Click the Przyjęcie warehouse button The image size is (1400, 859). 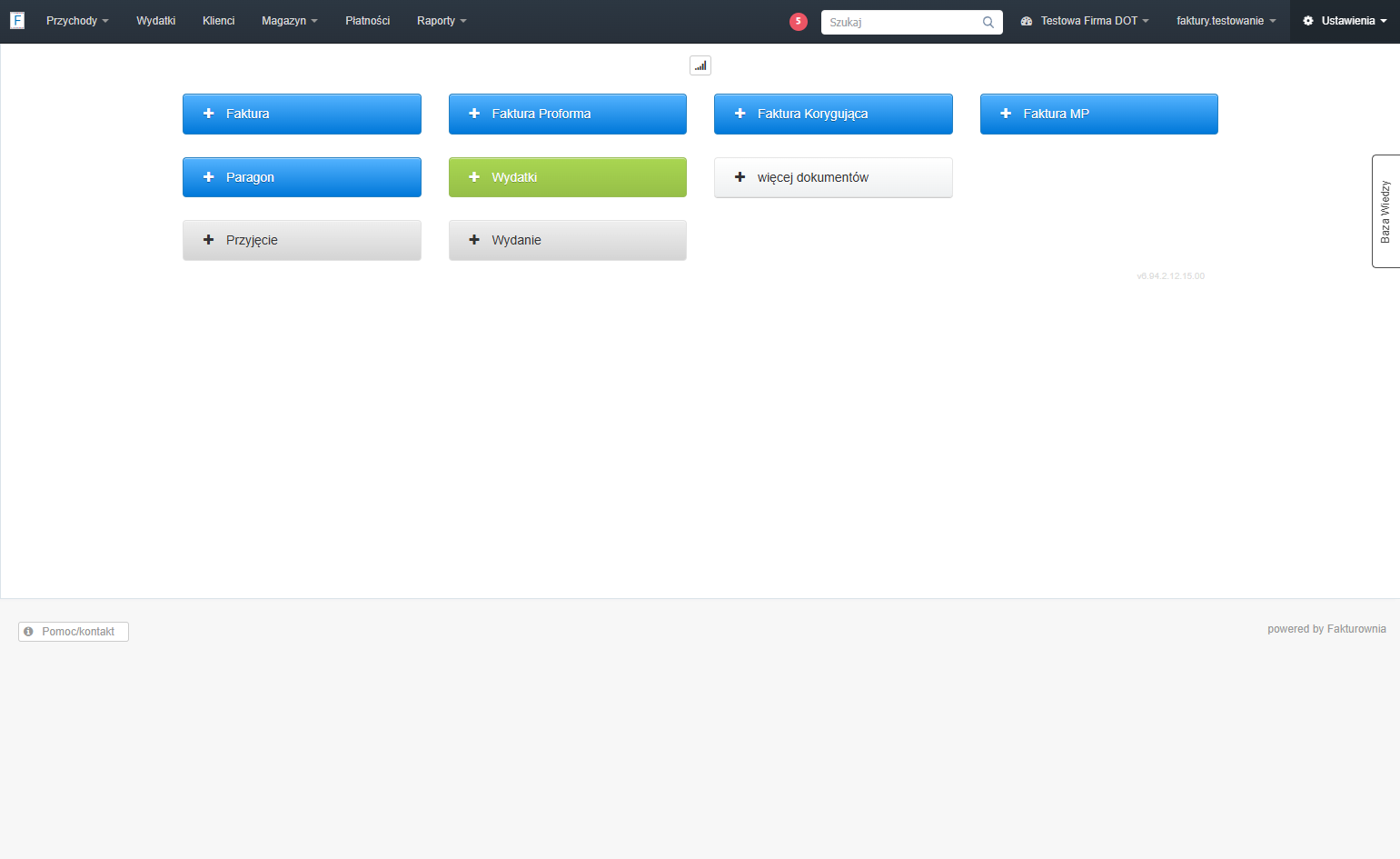[x=302, y=240]
